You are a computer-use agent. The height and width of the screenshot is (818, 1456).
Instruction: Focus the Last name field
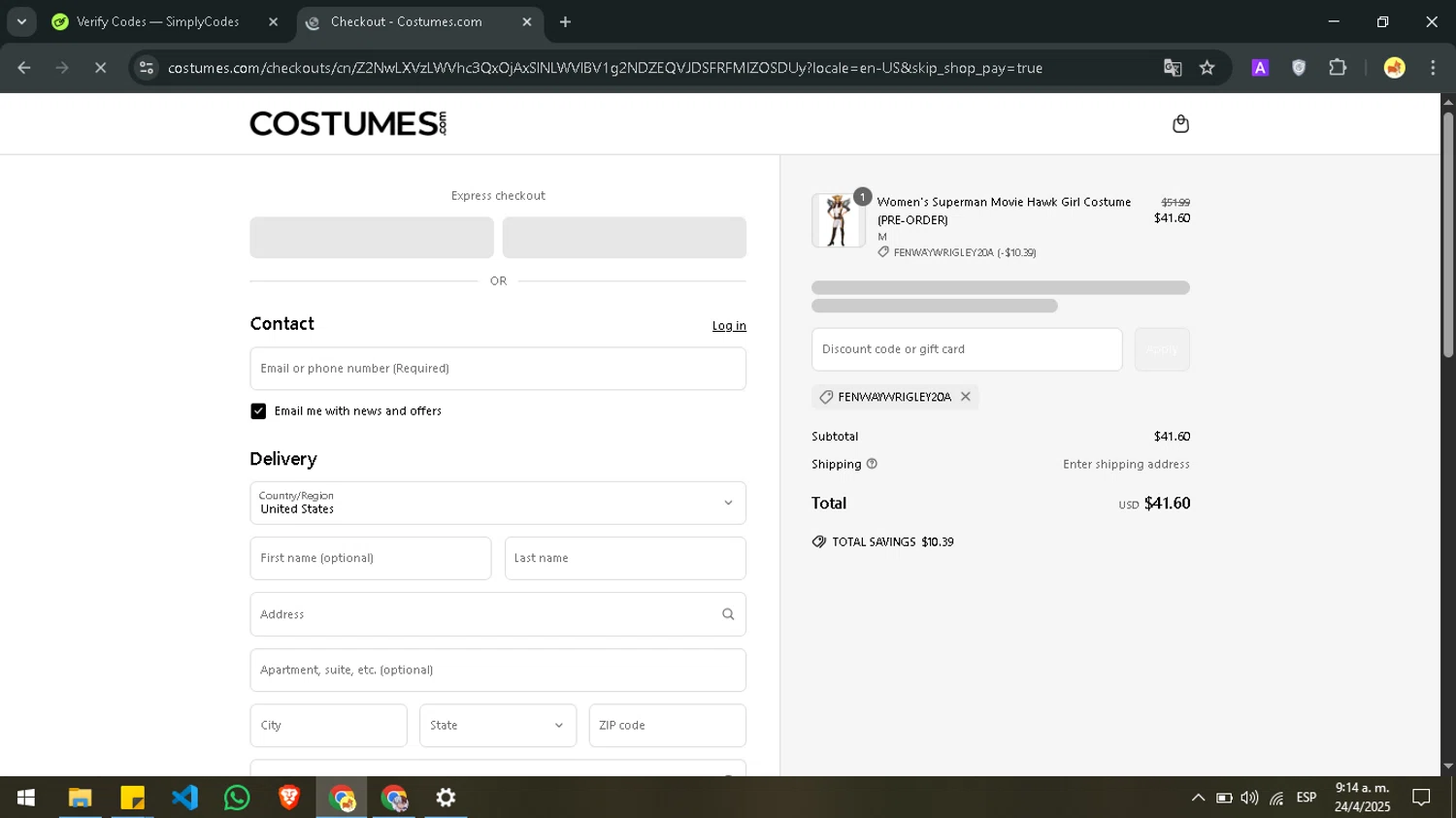click(x=625, y=558)
